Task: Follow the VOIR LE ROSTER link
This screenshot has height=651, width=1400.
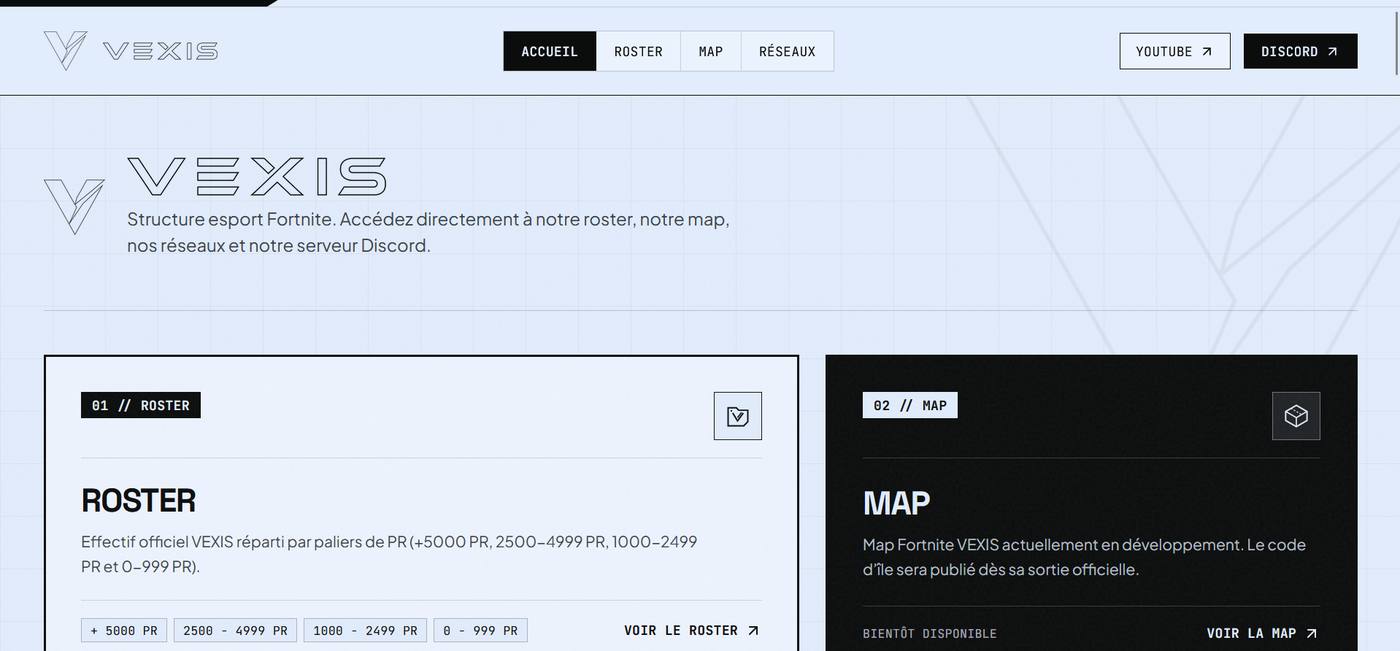Action: point(692,631)
